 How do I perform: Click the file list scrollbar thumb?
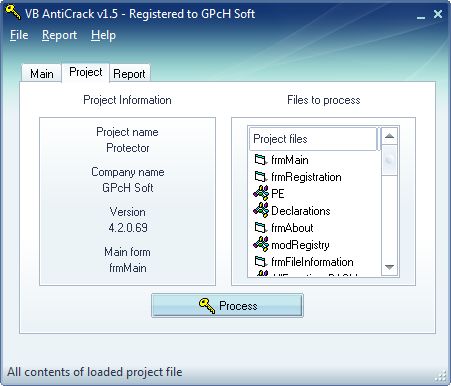(x=389, y=160)
